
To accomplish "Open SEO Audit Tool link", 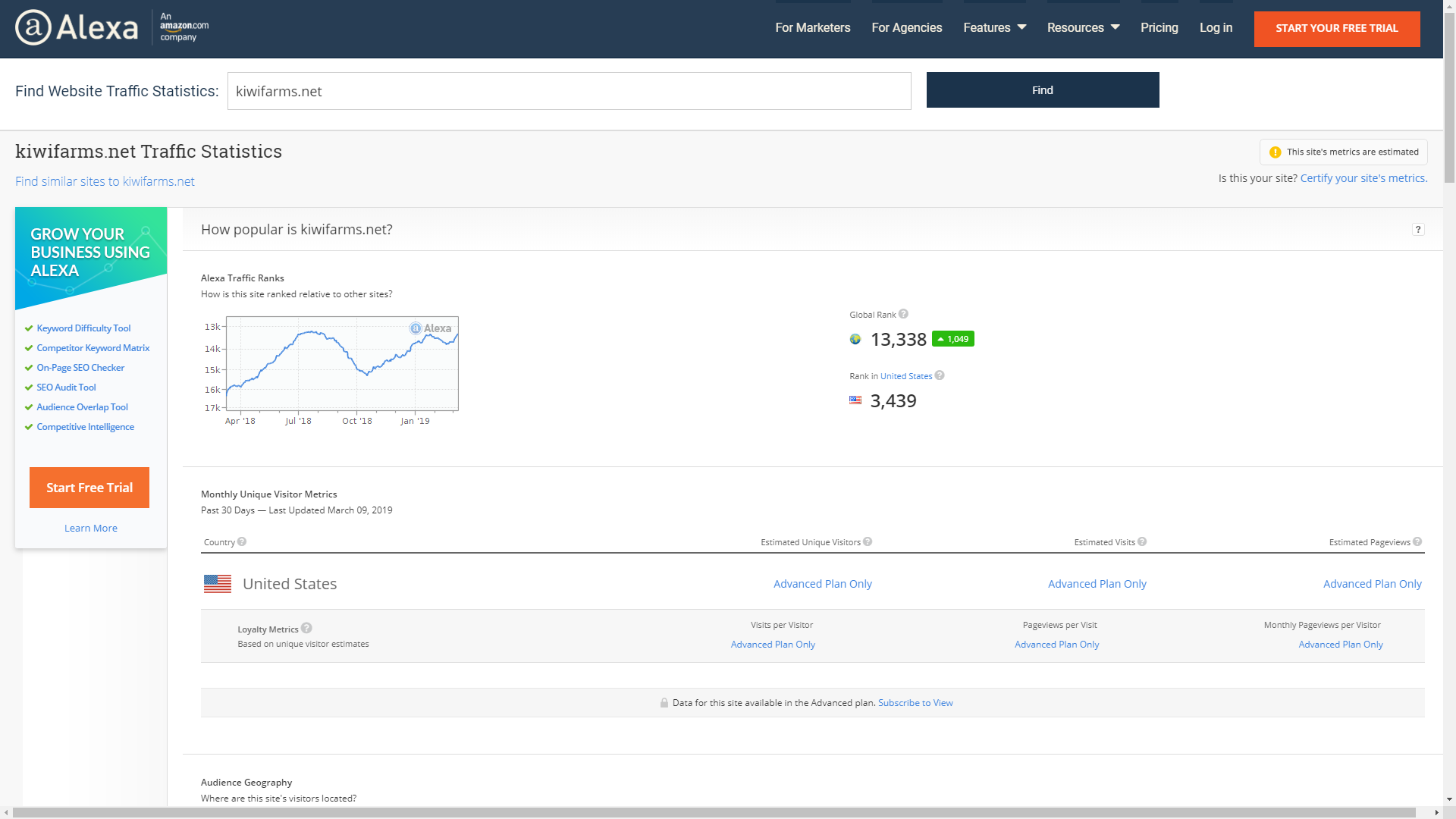I will (66, 388).
